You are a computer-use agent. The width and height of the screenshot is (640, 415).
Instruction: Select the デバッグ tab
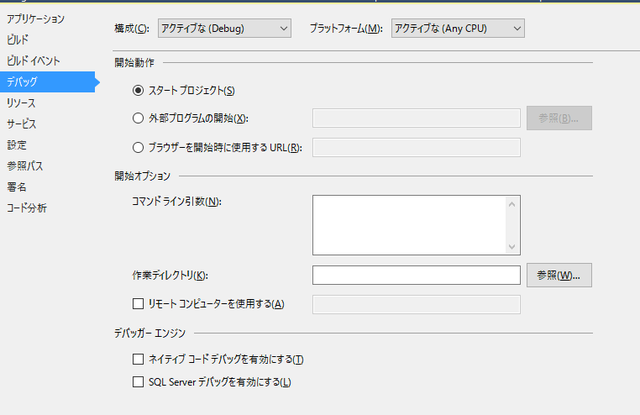pos(47,82)
